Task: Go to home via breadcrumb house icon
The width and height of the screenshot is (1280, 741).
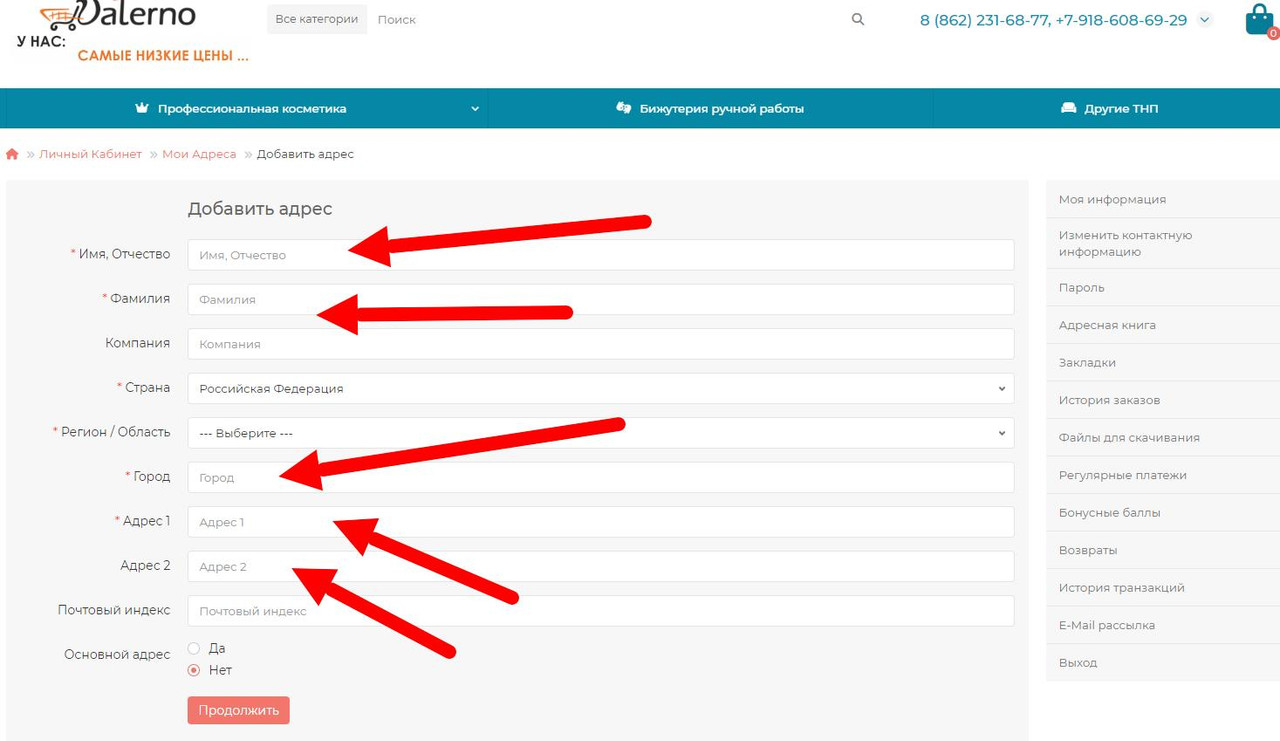Action: click(12, 154)
